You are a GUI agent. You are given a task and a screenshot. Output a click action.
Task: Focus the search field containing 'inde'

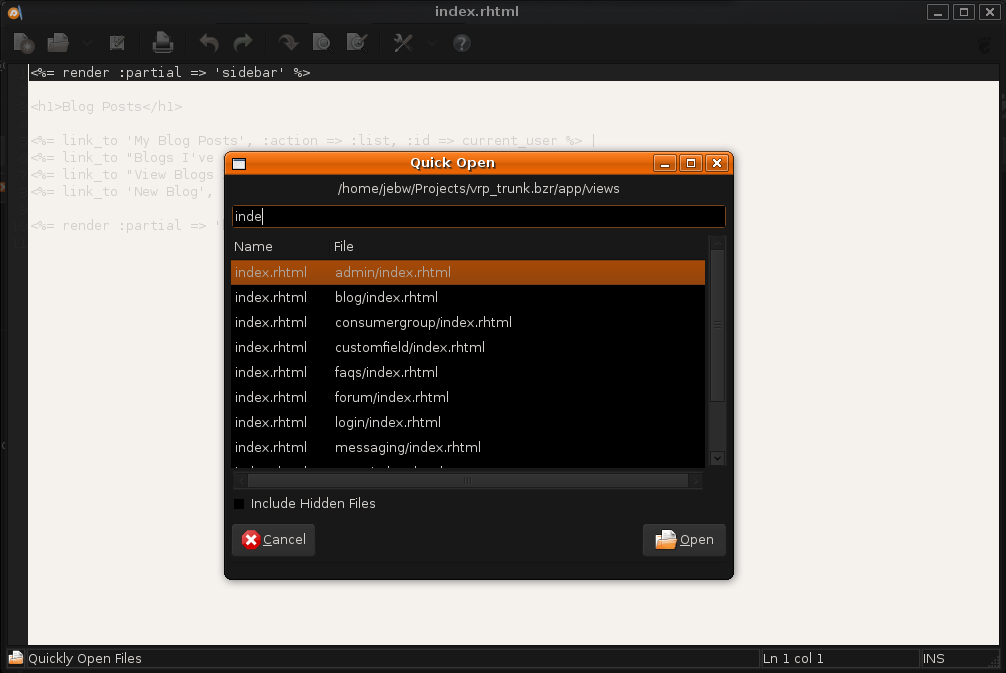coord(479,216)
